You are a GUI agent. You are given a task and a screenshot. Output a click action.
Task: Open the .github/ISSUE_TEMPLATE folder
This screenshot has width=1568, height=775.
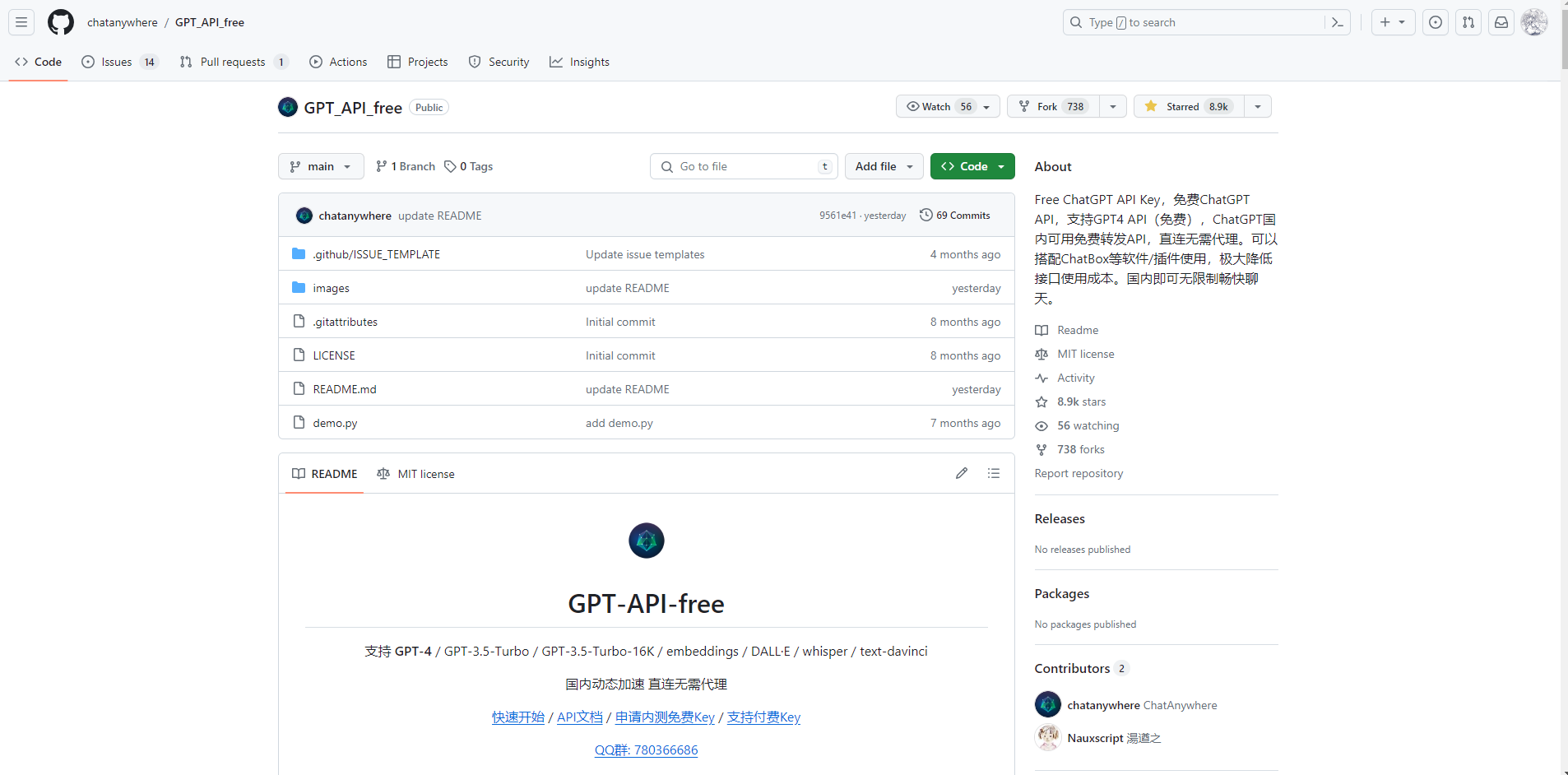click(x=376, y=254)
